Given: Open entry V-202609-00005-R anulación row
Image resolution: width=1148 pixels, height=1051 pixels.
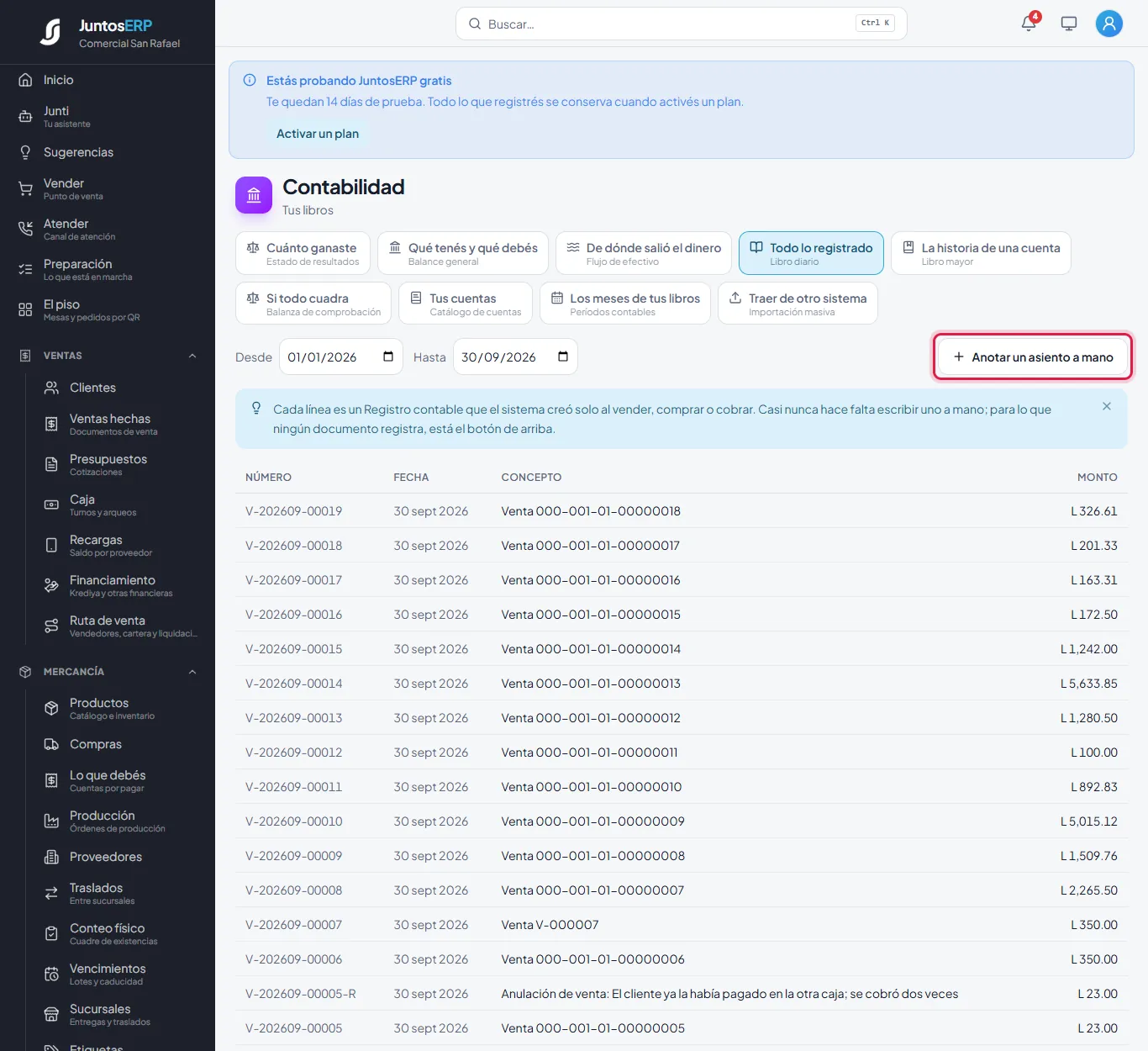Looking at the screenshot, I should coord(682,994).
